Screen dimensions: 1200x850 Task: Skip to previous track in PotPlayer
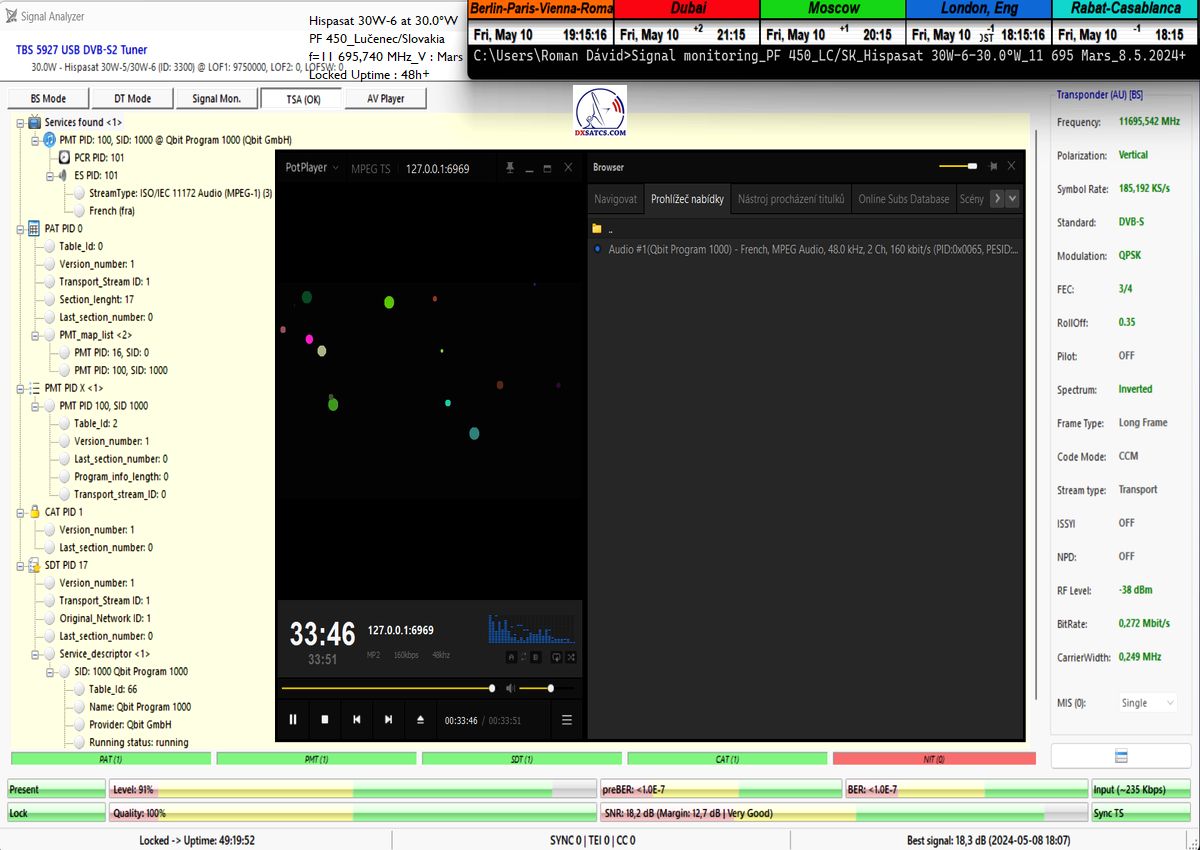pos(357,719)
